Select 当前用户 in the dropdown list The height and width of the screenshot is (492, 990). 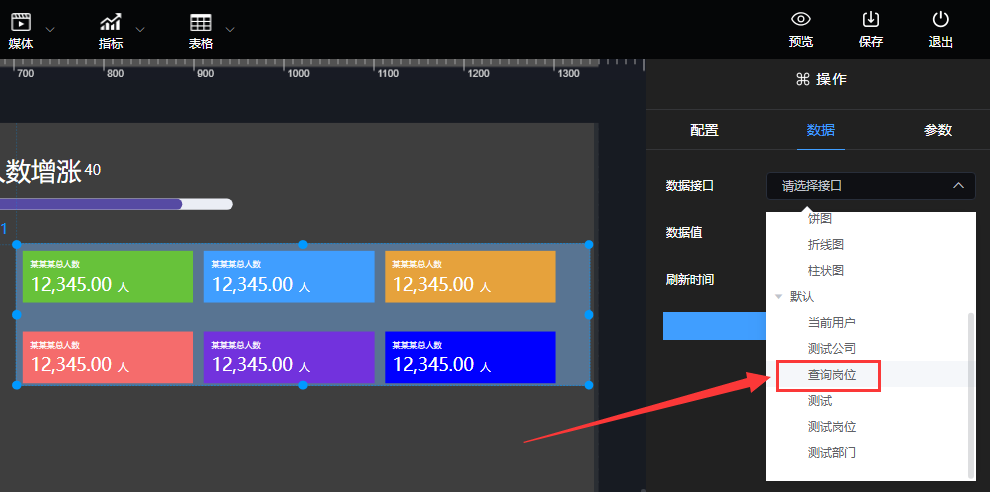(831, 323)
